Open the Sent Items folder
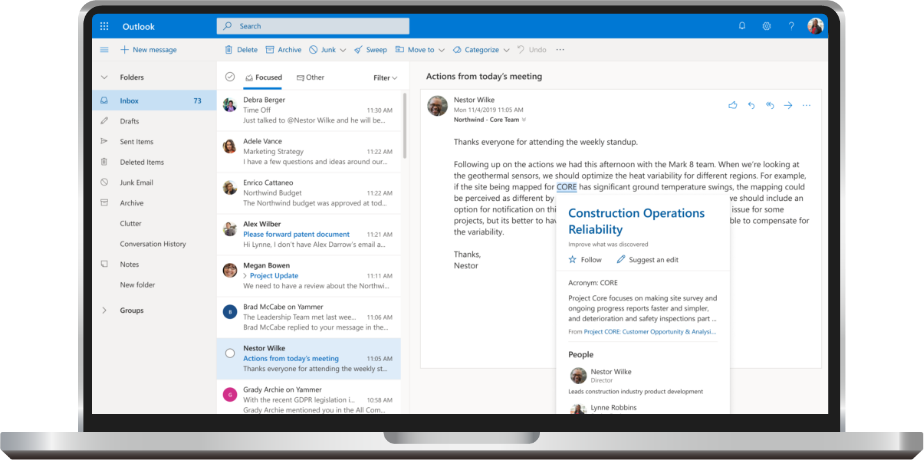The image size is (924, 460). coord(154,141)
